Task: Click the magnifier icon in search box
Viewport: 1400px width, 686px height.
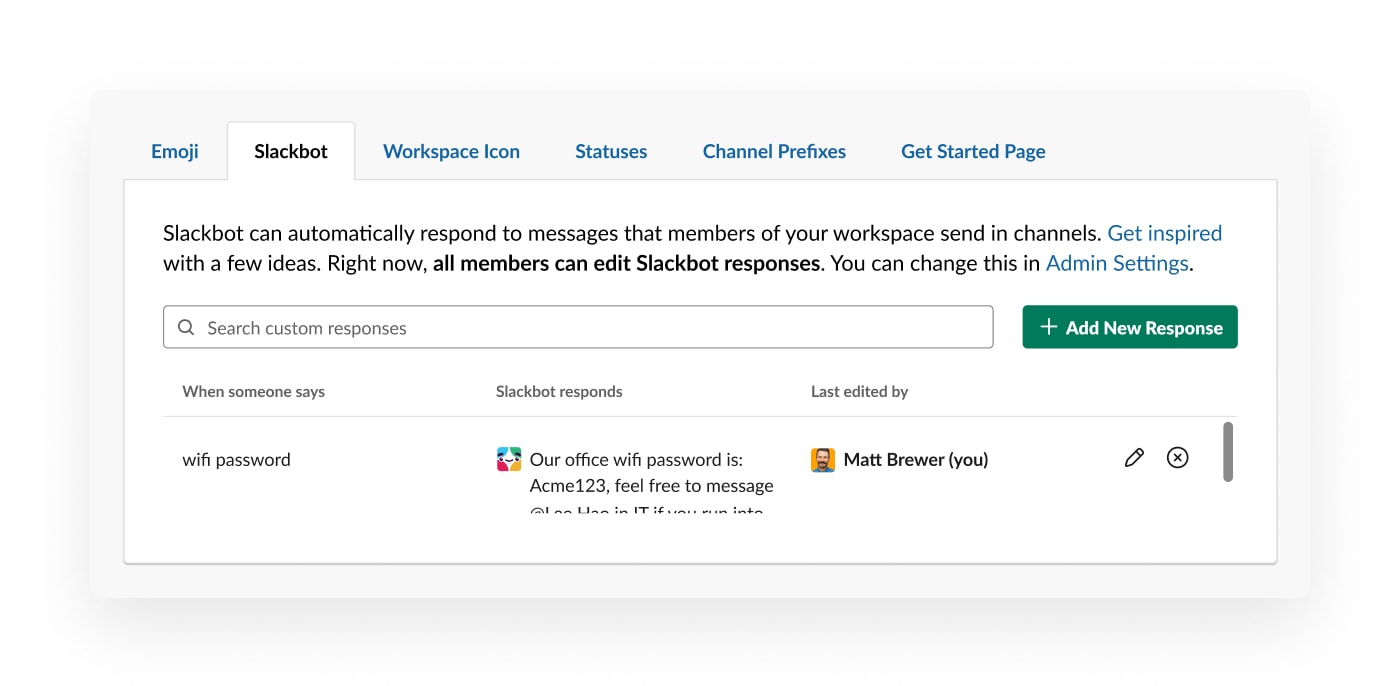Action: click(186, 328)
